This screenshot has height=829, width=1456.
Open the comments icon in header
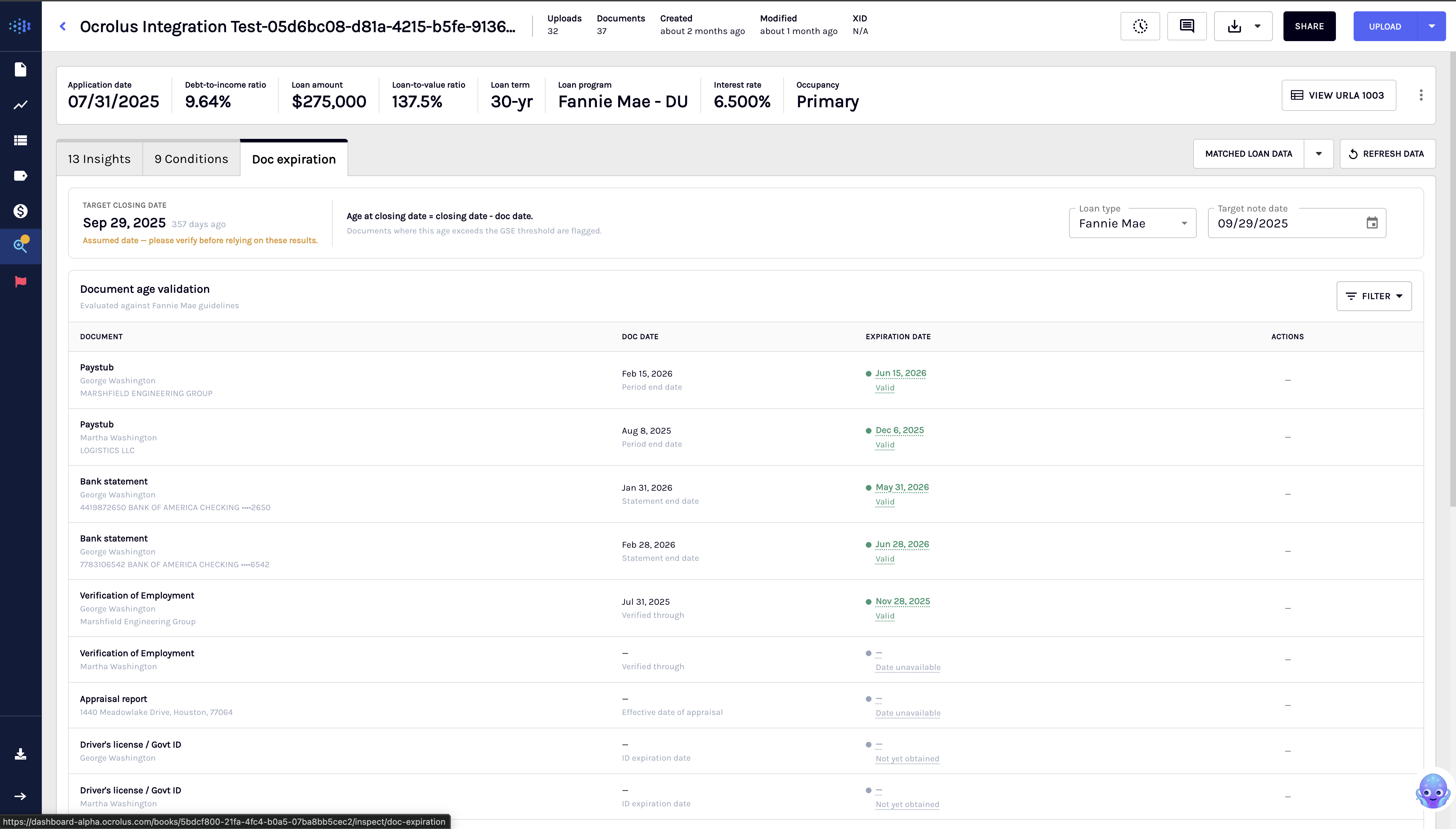pyautogui.click(x=1186, y=26)
